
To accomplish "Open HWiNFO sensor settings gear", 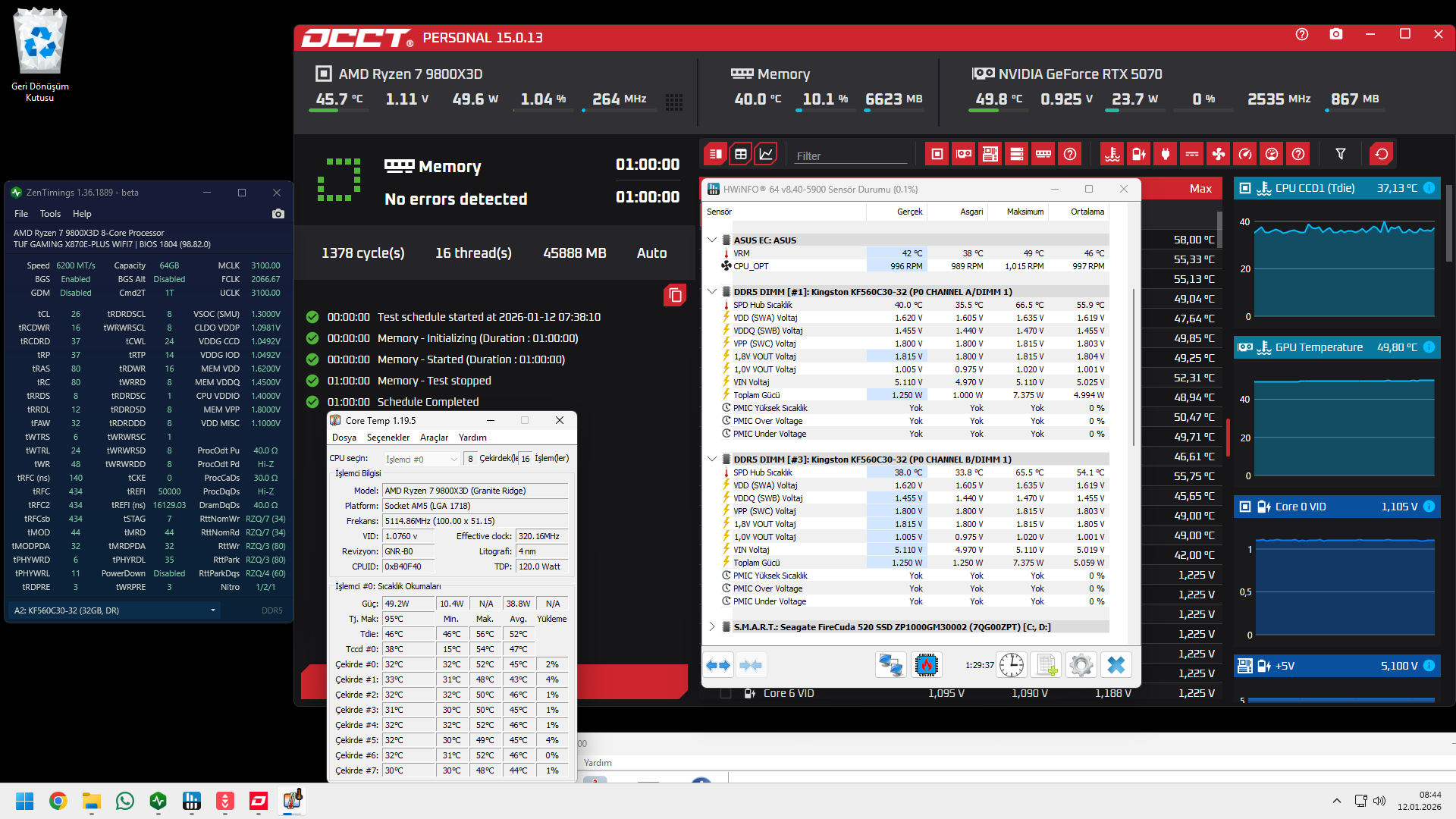I will 1081,665.
